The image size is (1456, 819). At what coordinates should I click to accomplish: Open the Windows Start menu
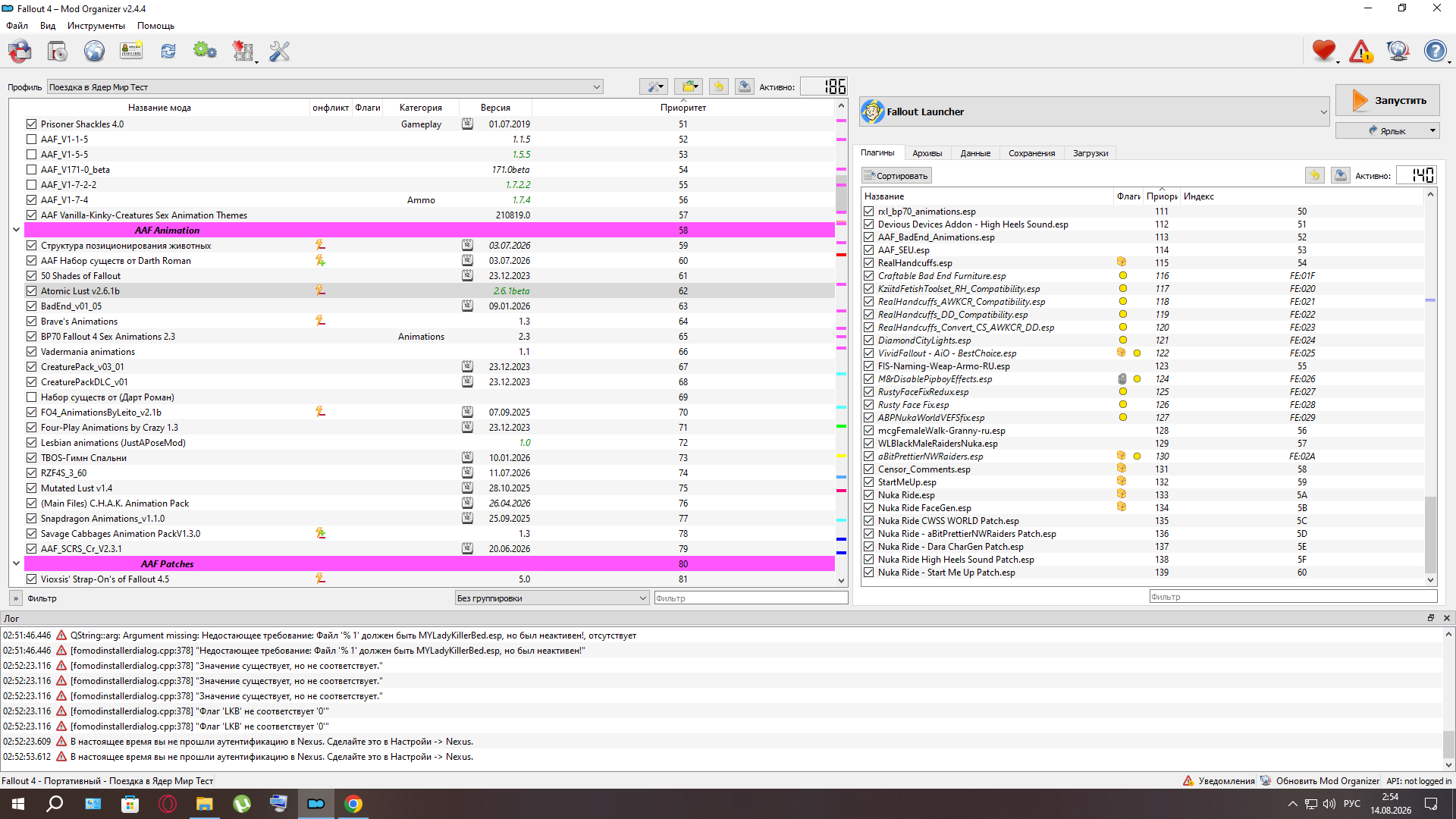pyautogui.click(x=18, y=804)
